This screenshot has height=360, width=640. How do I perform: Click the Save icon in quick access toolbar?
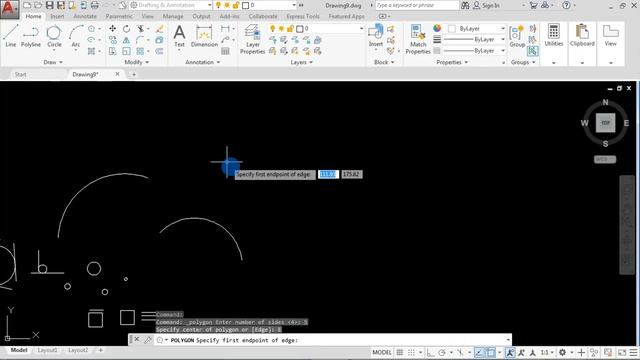coord(49,5)
